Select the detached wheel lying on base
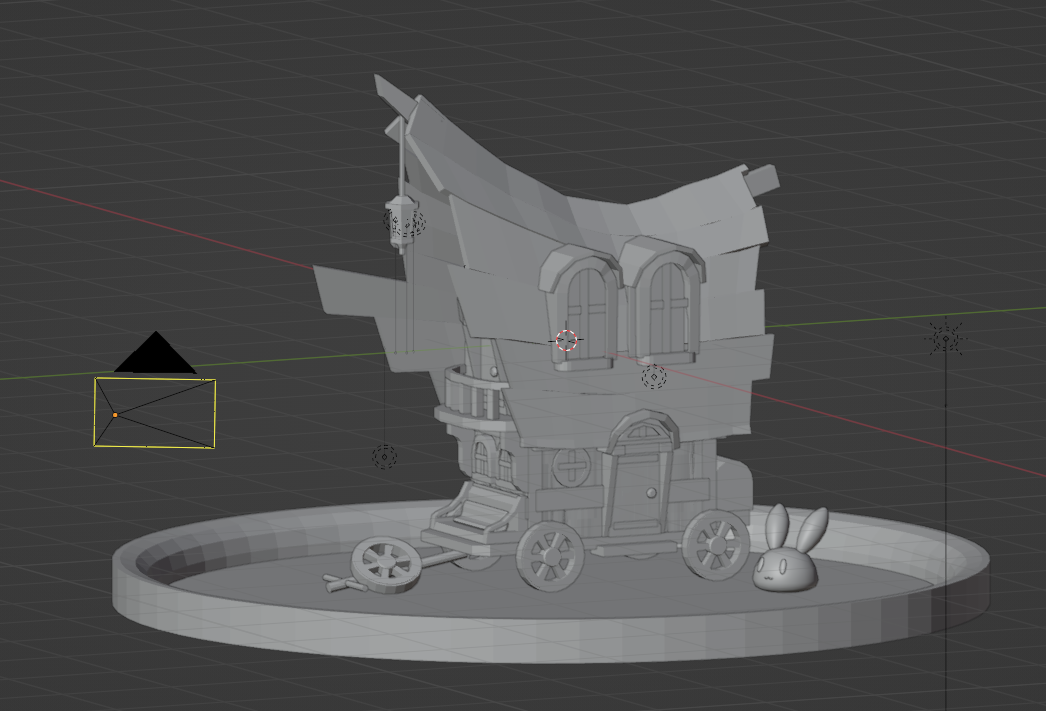This screenshot has width=1046, height=711. tap(387, 566)
